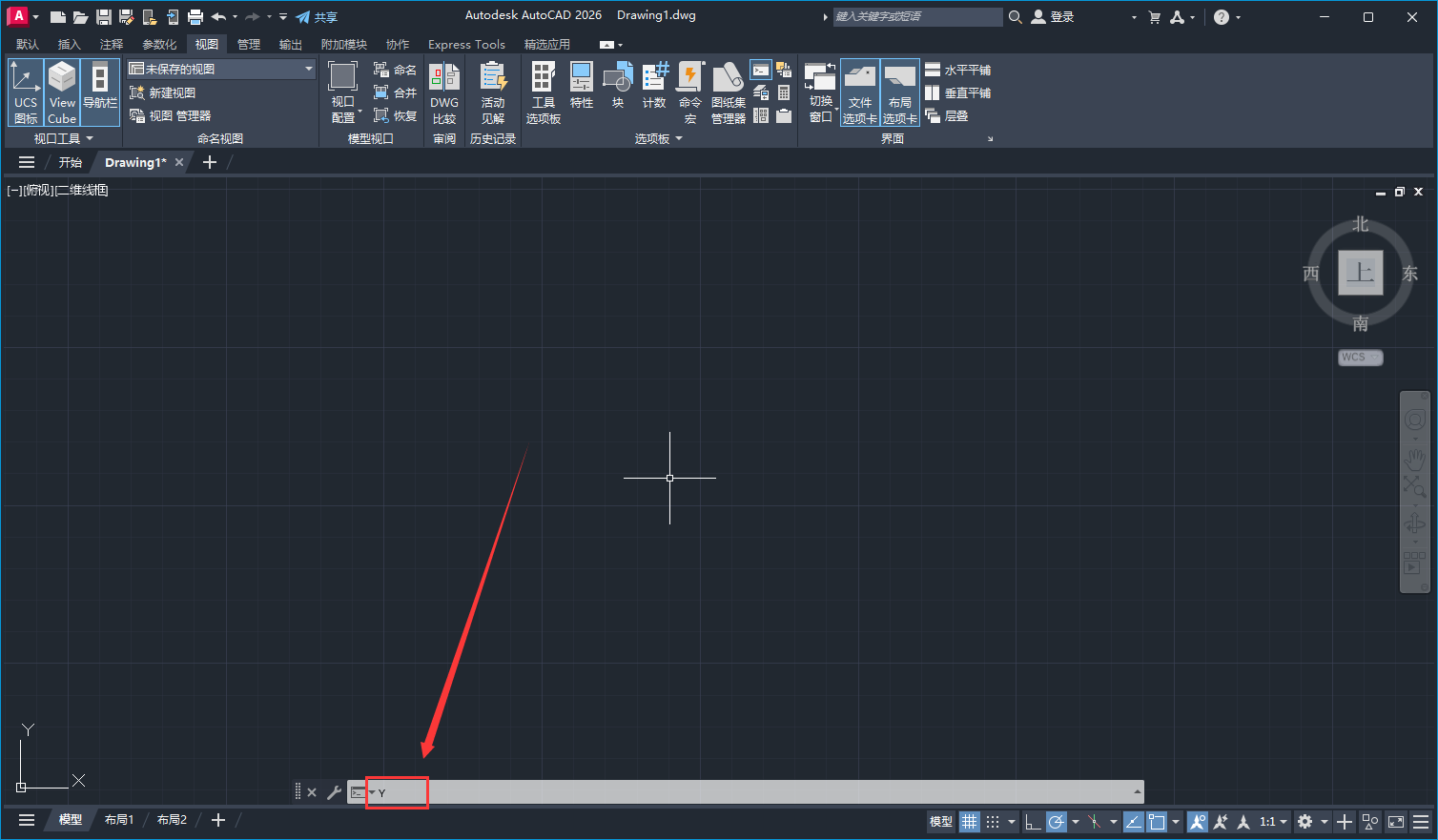This screenshot has width=1438, height=840.
Task: Open the 视口 配置 viewport configuration
Action: [x=343, y=92]
